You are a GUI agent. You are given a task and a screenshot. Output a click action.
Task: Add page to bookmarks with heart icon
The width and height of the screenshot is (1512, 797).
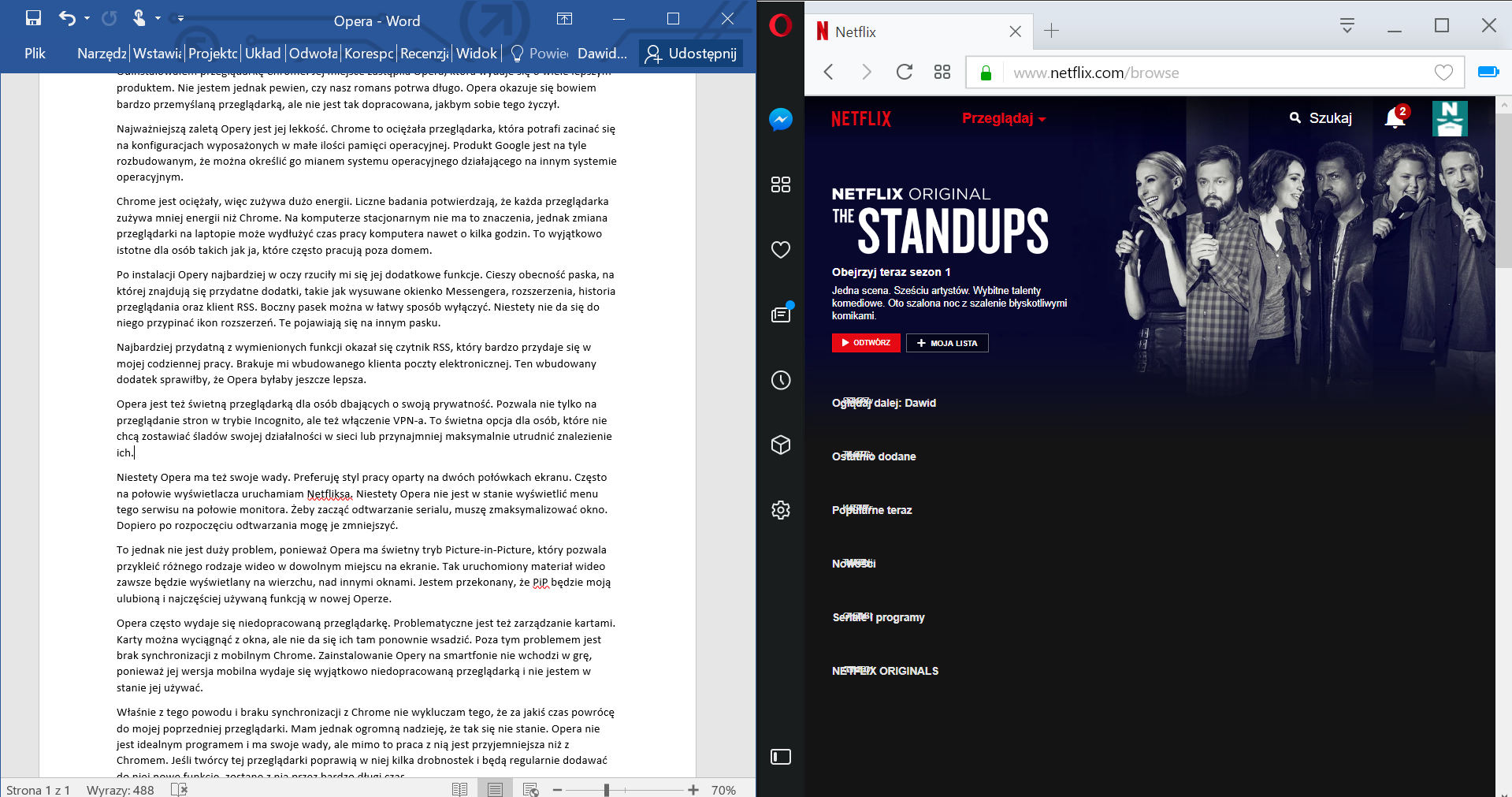click(x=1443, y=73)
